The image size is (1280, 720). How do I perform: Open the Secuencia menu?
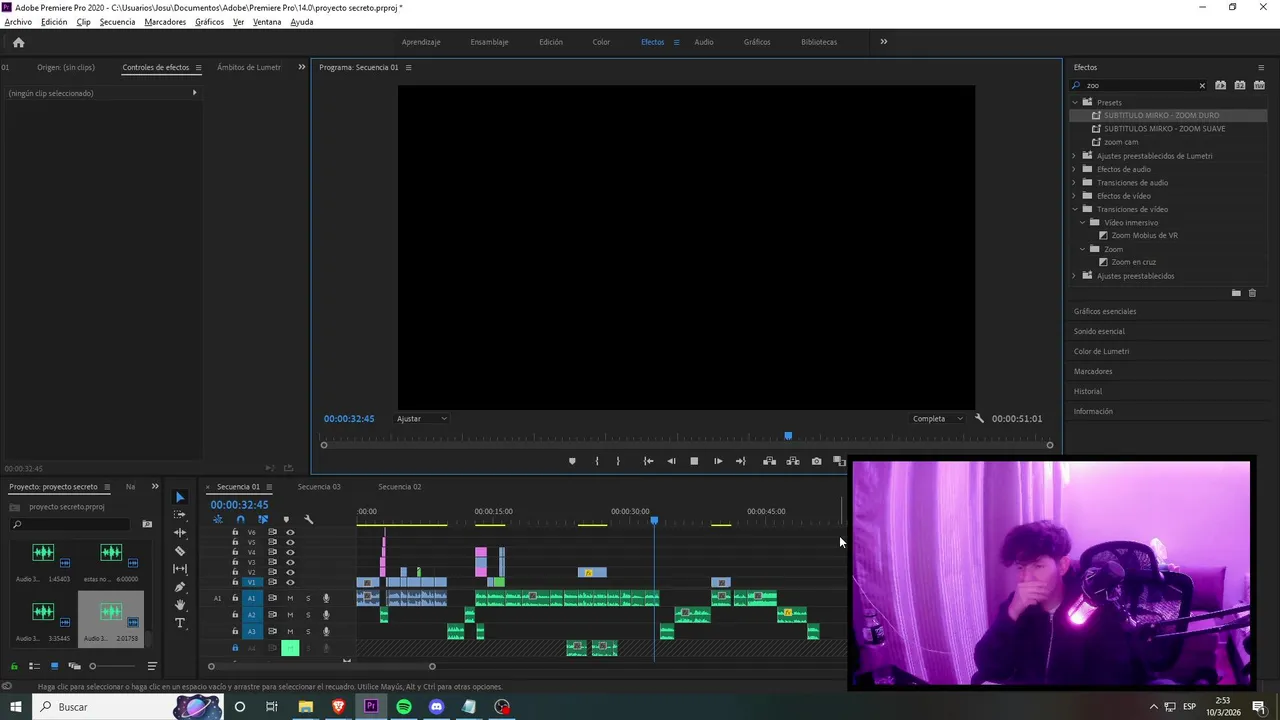click(x=117, y=22)
